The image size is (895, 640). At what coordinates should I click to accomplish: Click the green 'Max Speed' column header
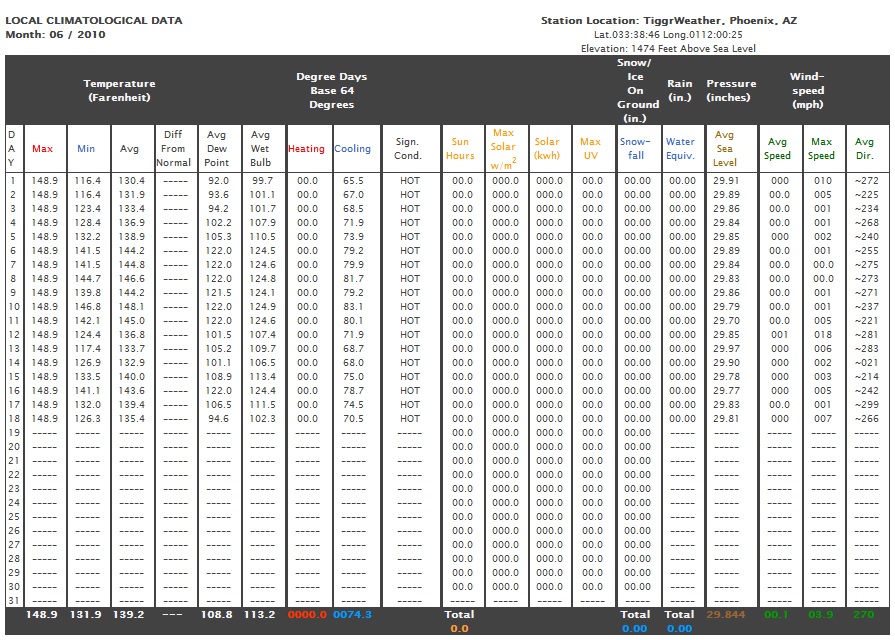pyautogui.click(x=821, y=148)
